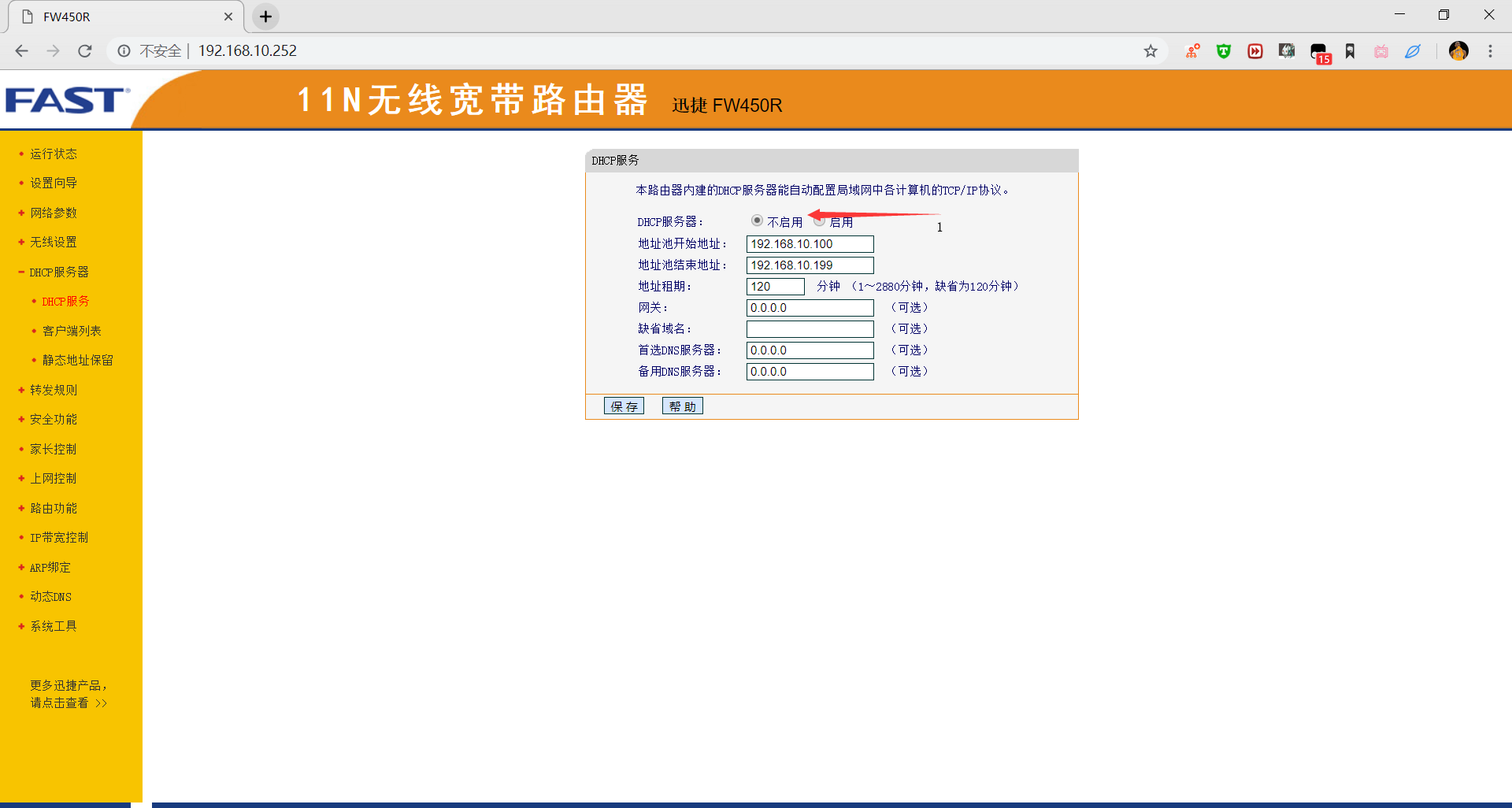Click the 更多迅捷产品 link
The width and height of the screenshot is (1512, 808).
68,693
